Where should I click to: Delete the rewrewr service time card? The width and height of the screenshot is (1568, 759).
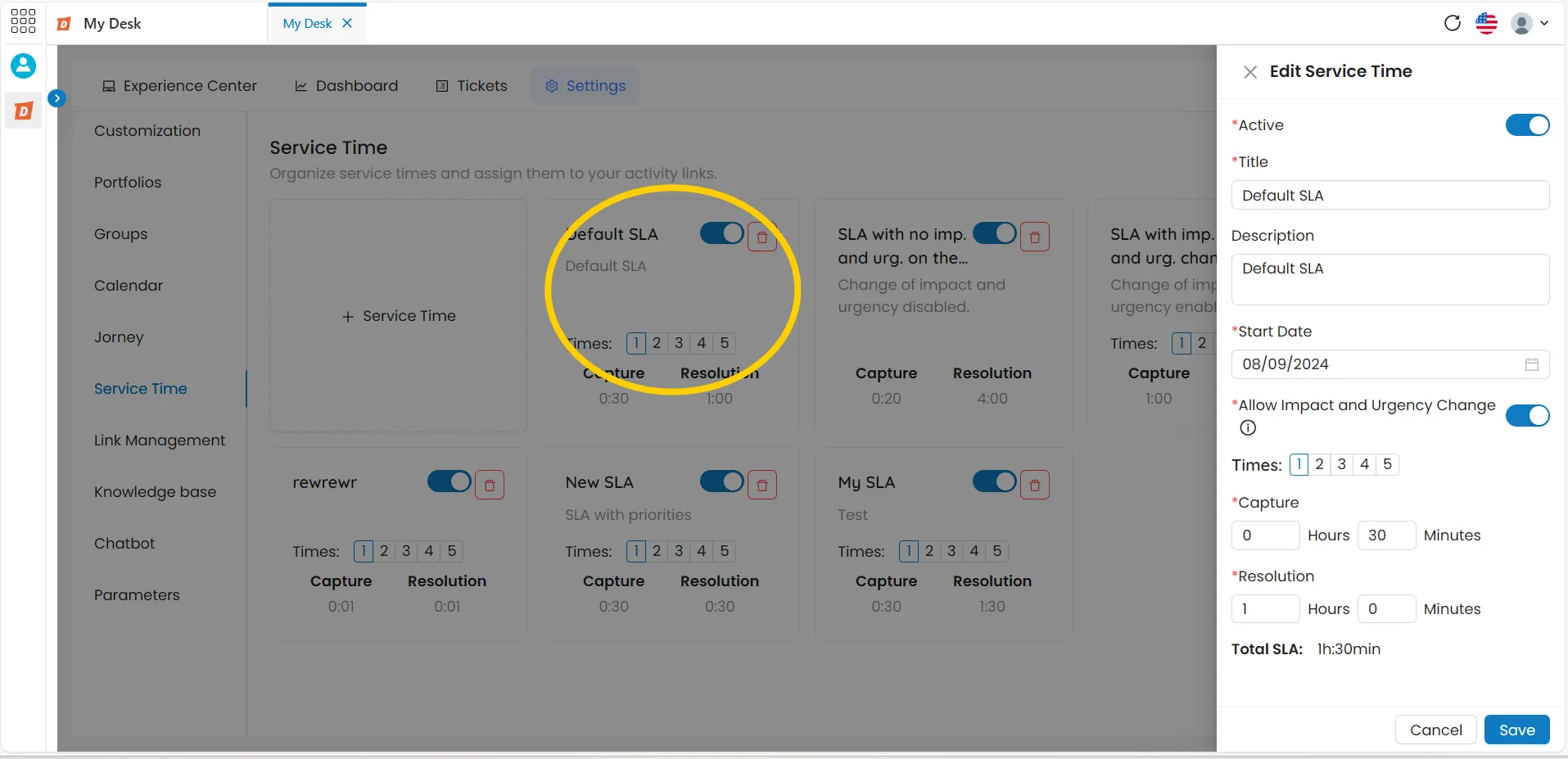[490, 486]
